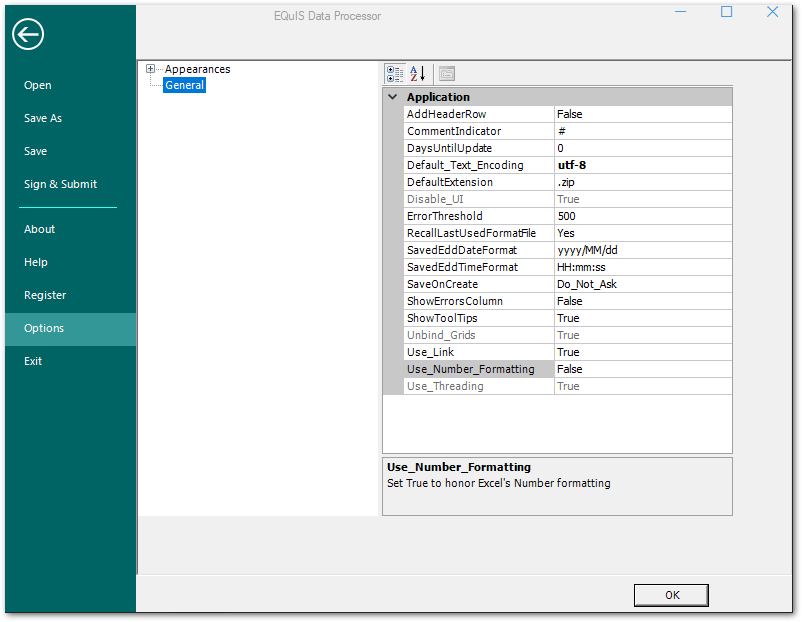Select the ShowErrorsColumn property name
Viewport: 802px width, 622px height.
click(x=478, y=301)
